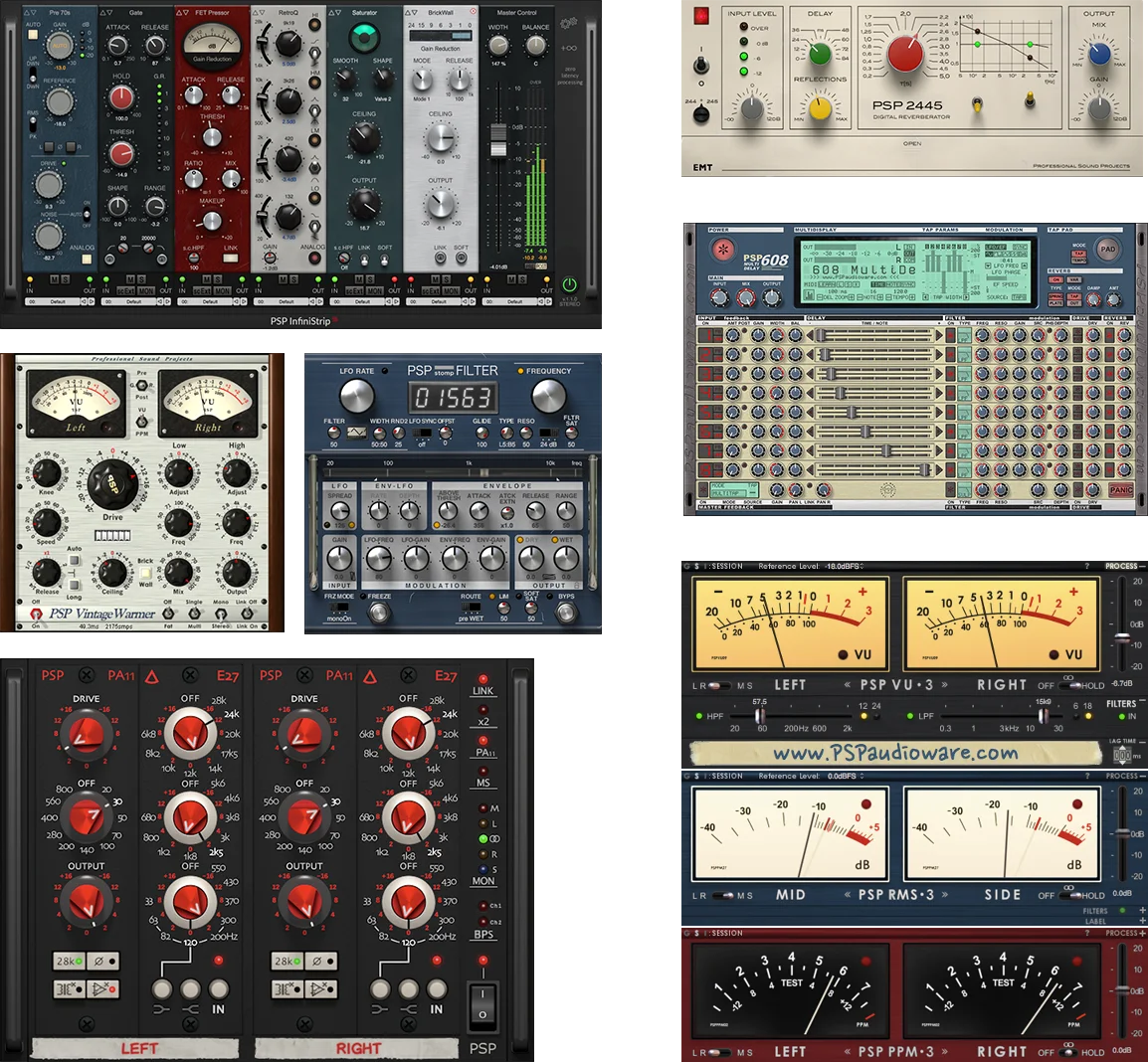Click the PSP 608 power snowflake button

(x=723, y=250)
